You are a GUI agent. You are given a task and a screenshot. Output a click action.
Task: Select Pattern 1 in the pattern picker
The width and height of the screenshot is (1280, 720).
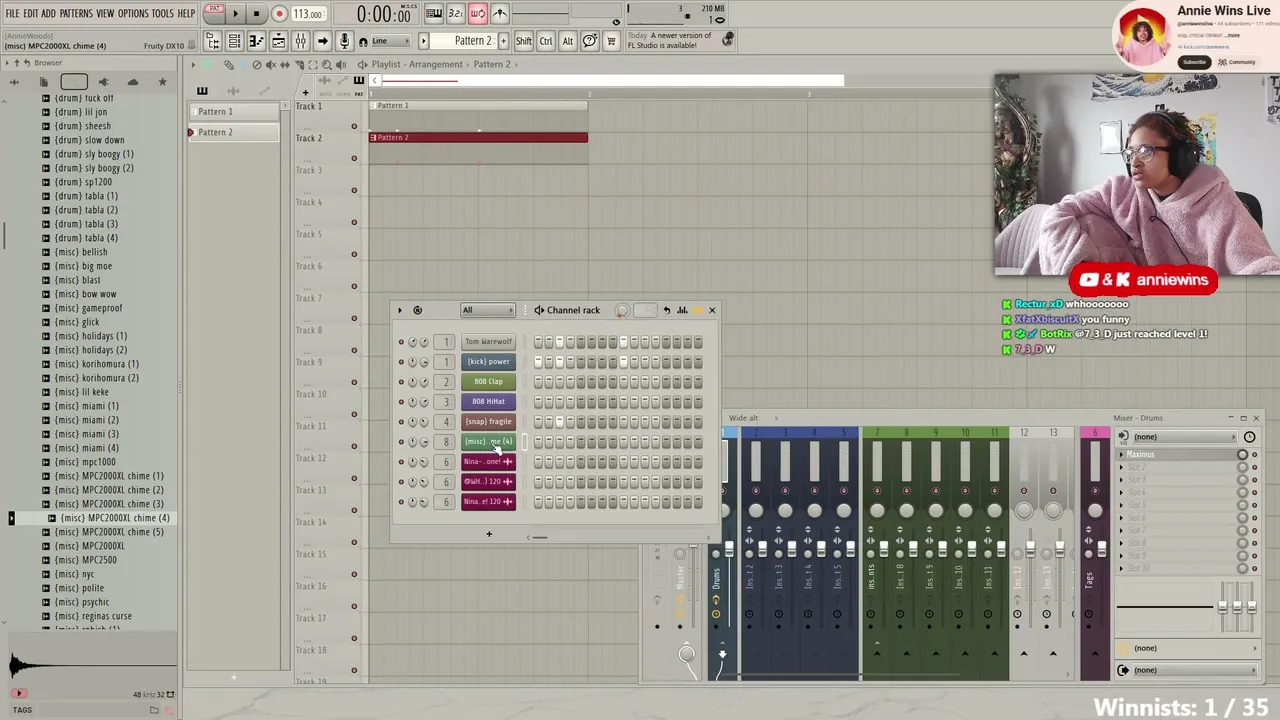click(x=235, y=112)
